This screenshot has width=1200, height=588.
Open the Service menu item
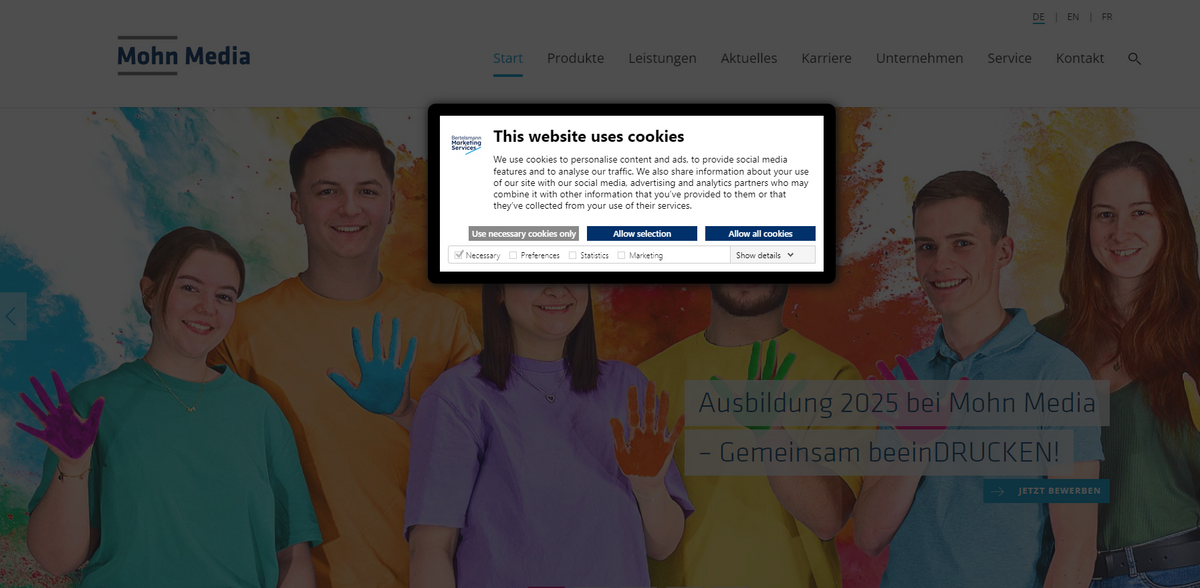pos(1009,58)
